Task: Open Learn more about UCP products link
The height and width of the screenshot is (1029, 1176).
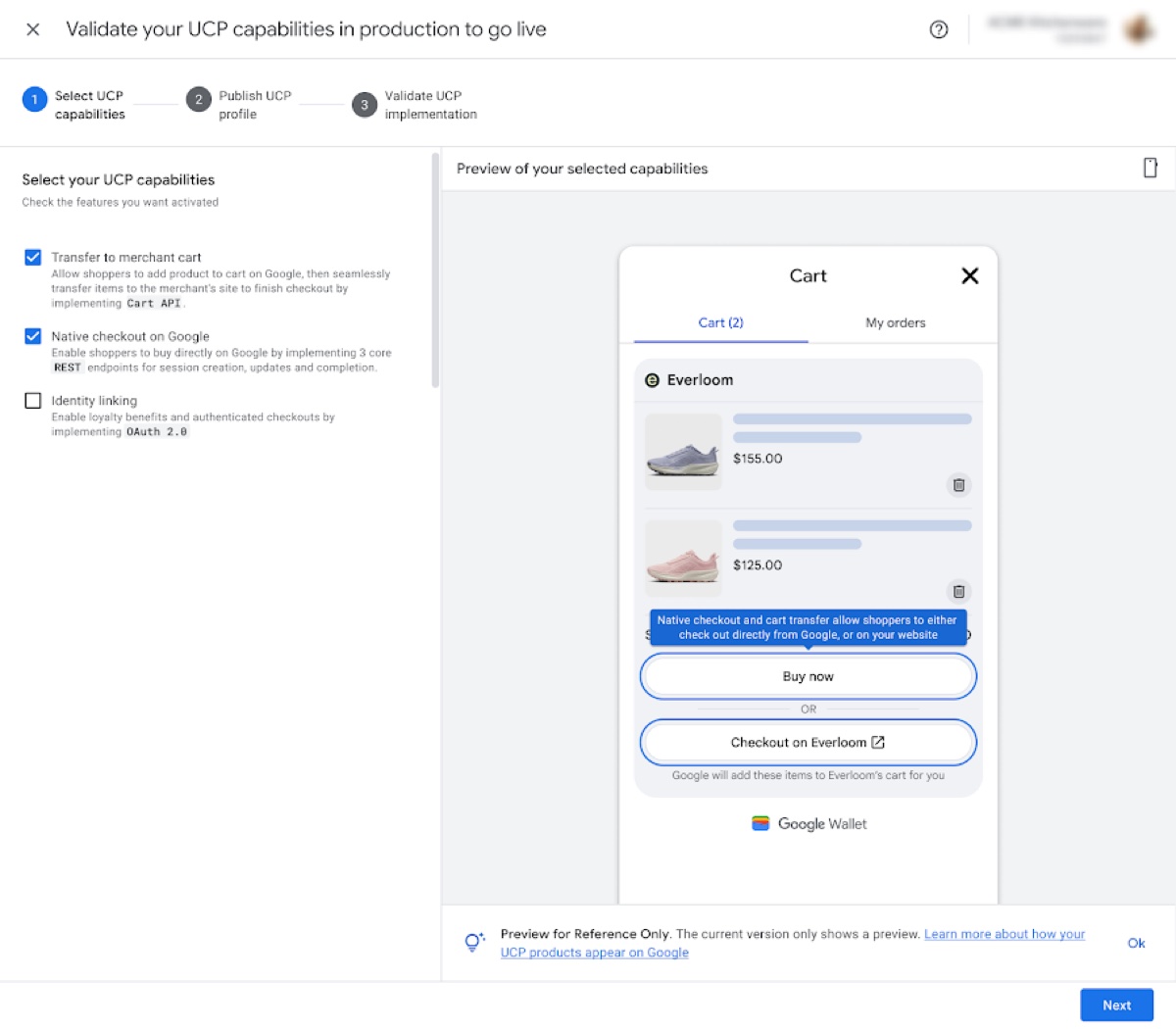Action: click(x=793, y=943)
